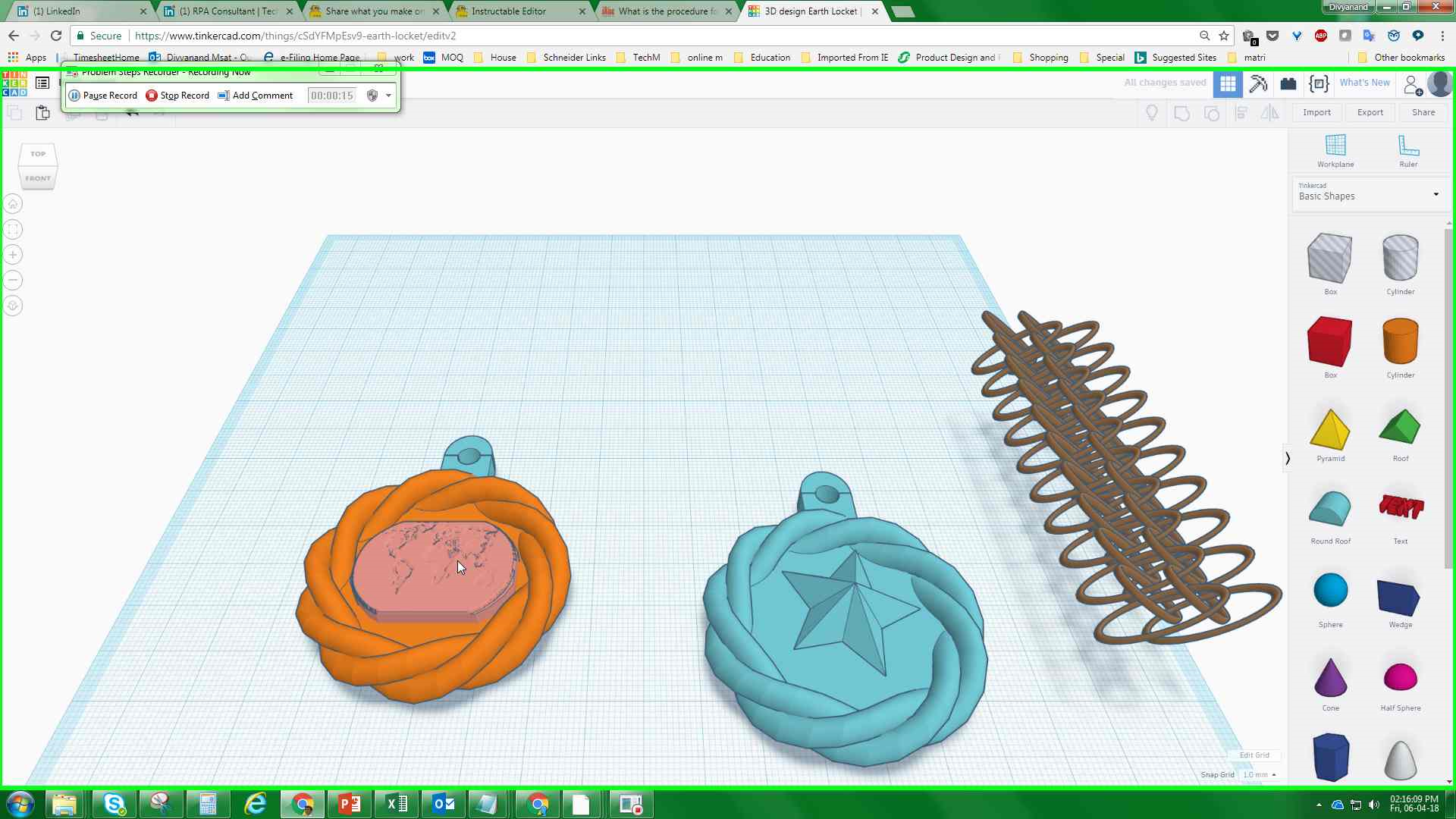Expand the Basic Shapes category dropdown

tap(1436, 194)
